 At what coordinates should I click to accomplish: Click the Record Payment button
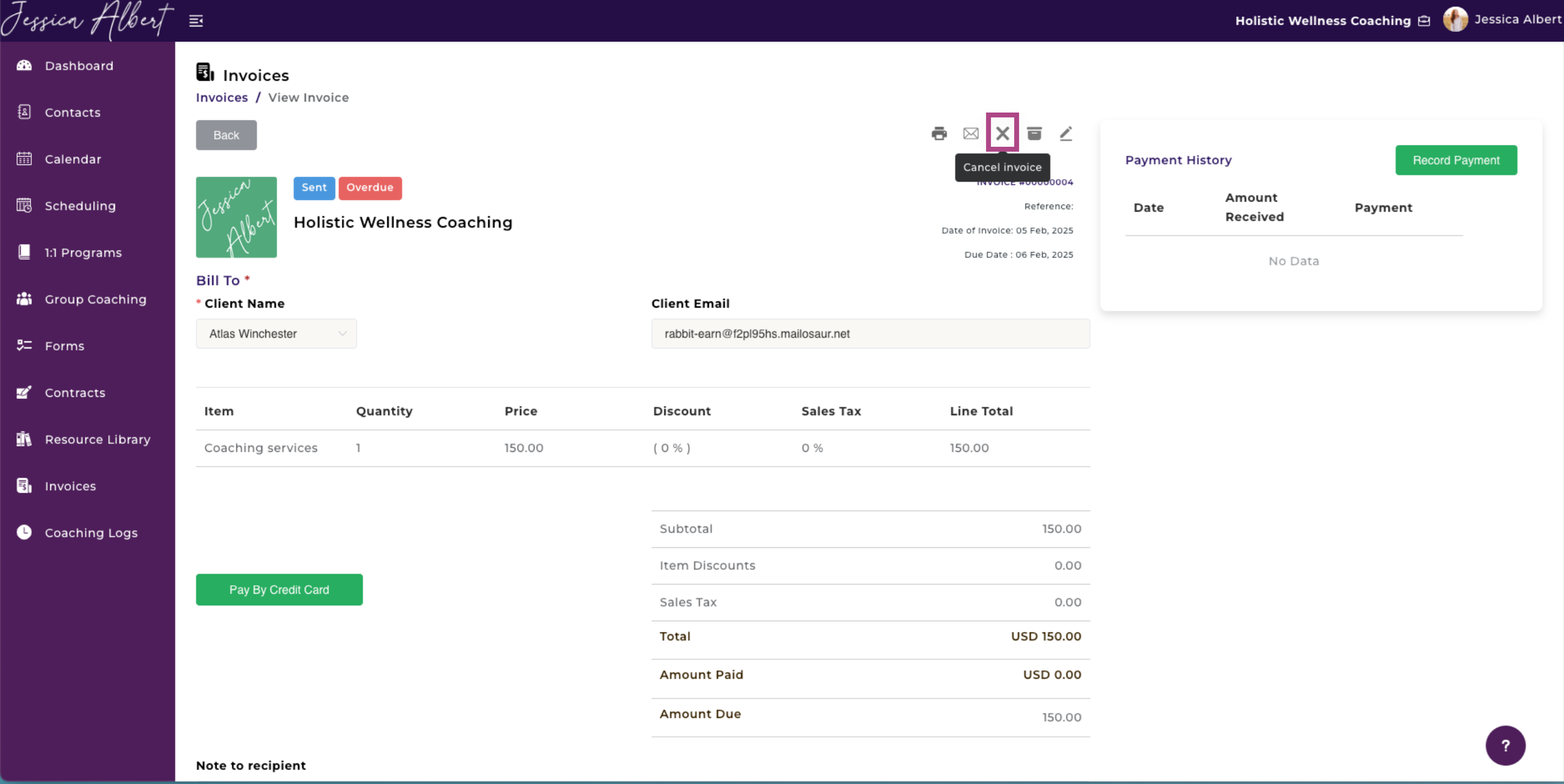pos(1456,160)
